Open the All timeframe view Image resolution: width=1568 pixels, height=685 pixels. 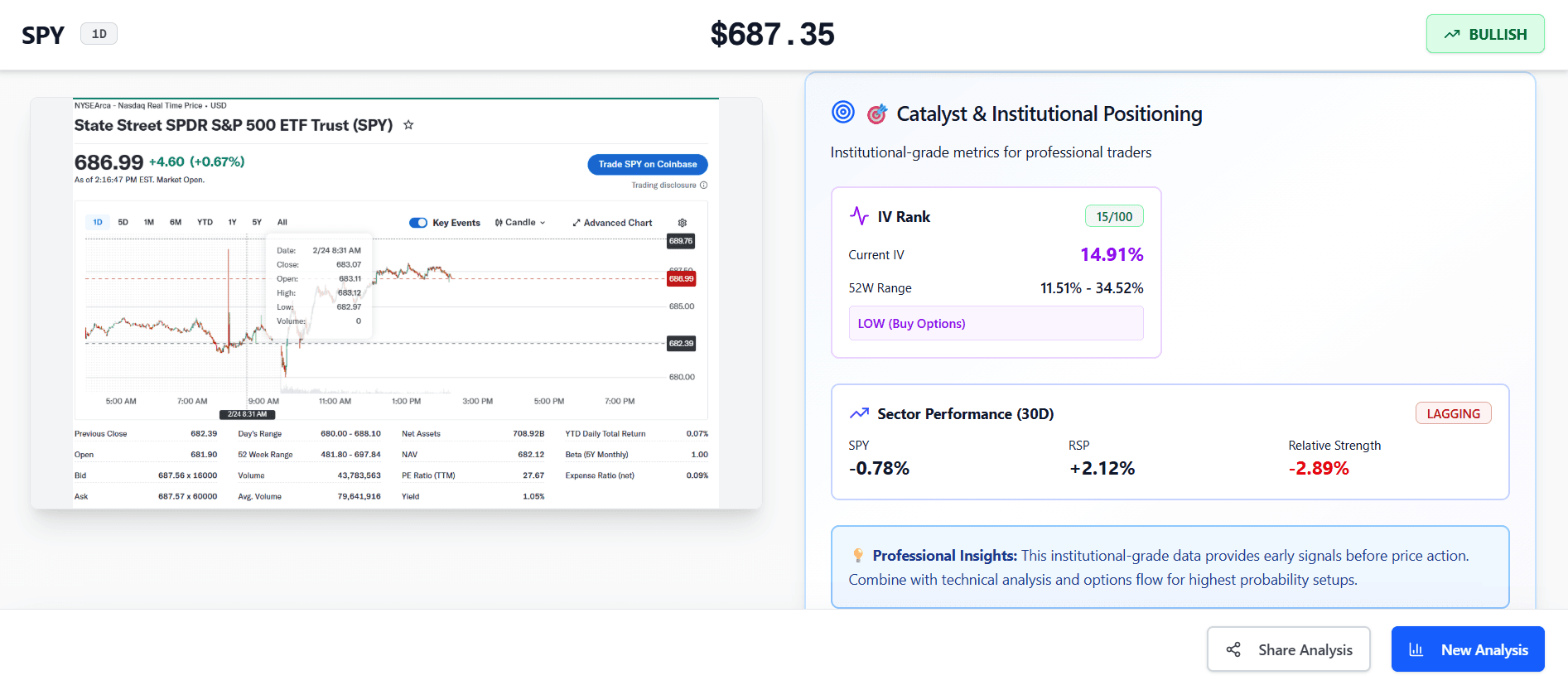tap(282, 222)
